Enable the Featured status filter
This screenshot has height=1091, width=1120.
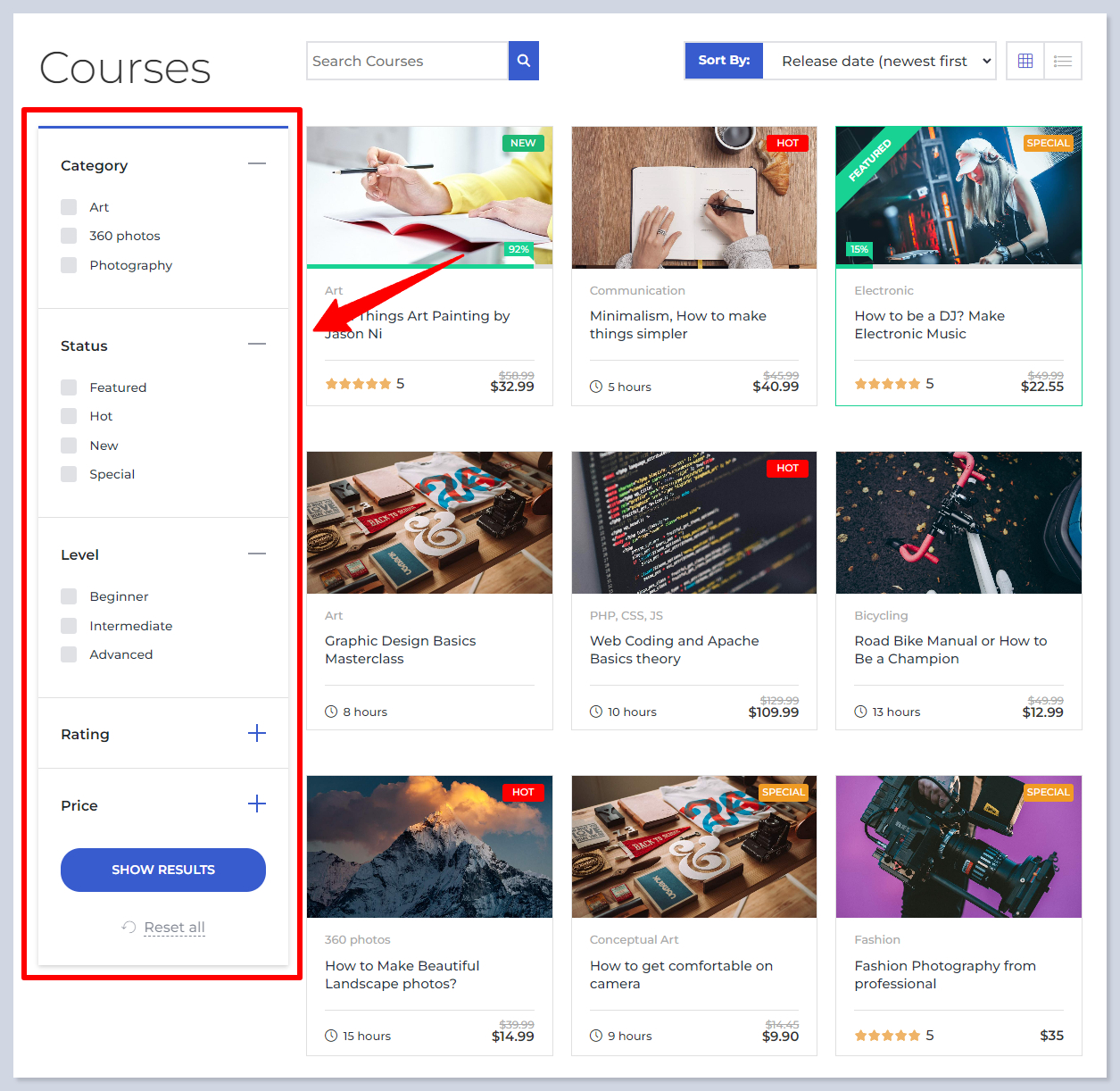[x=69, y=387]
